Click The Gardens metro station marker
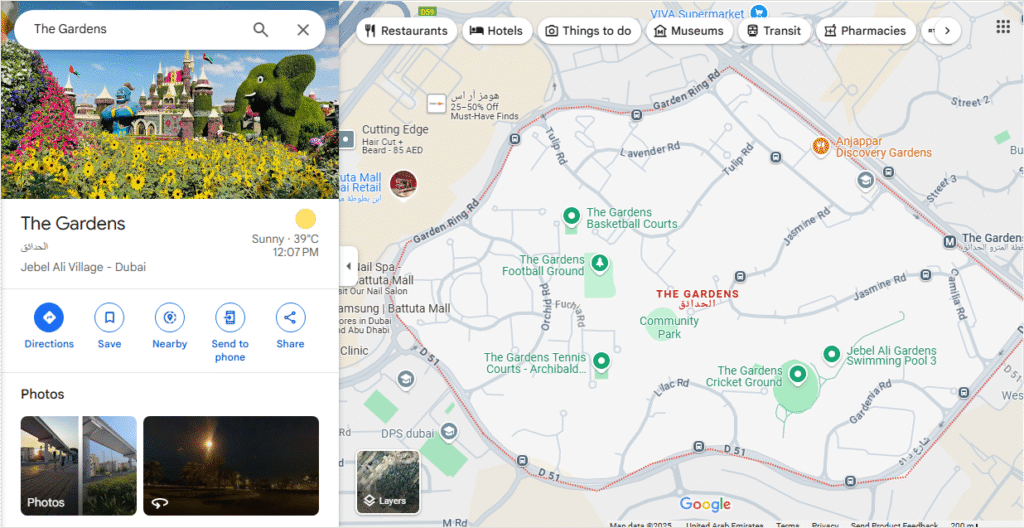 coord(950,242)
